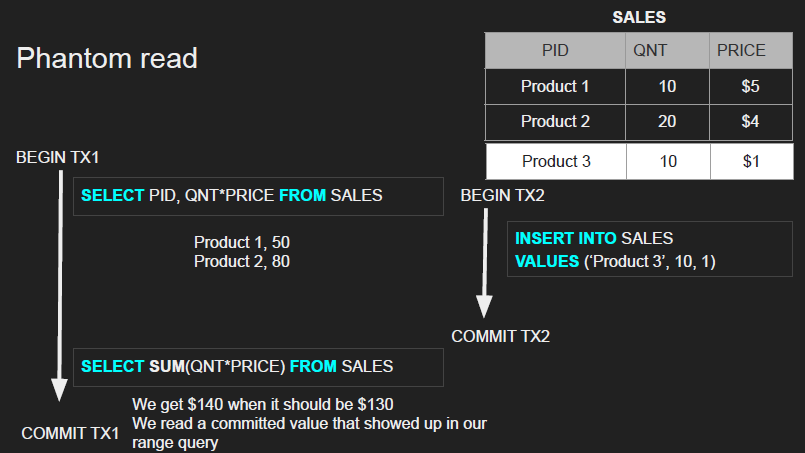Click the SALES table heading

[x=639, y=17]
